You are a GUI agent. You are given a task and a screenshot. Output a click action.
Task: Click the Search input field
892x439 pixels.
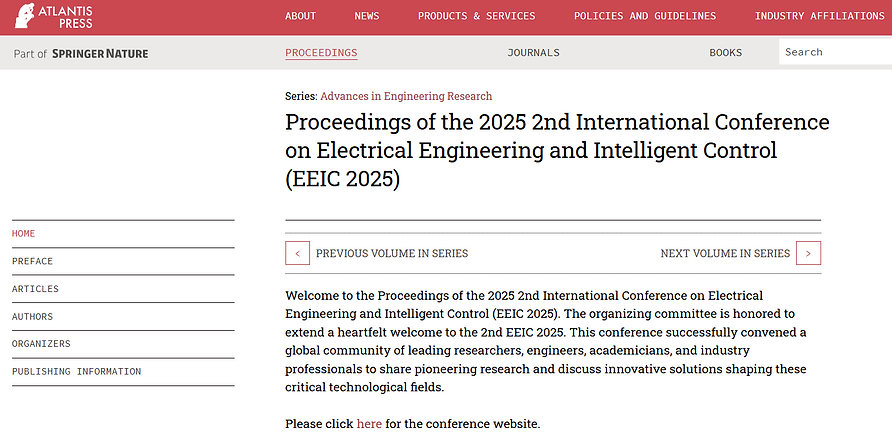835,52
